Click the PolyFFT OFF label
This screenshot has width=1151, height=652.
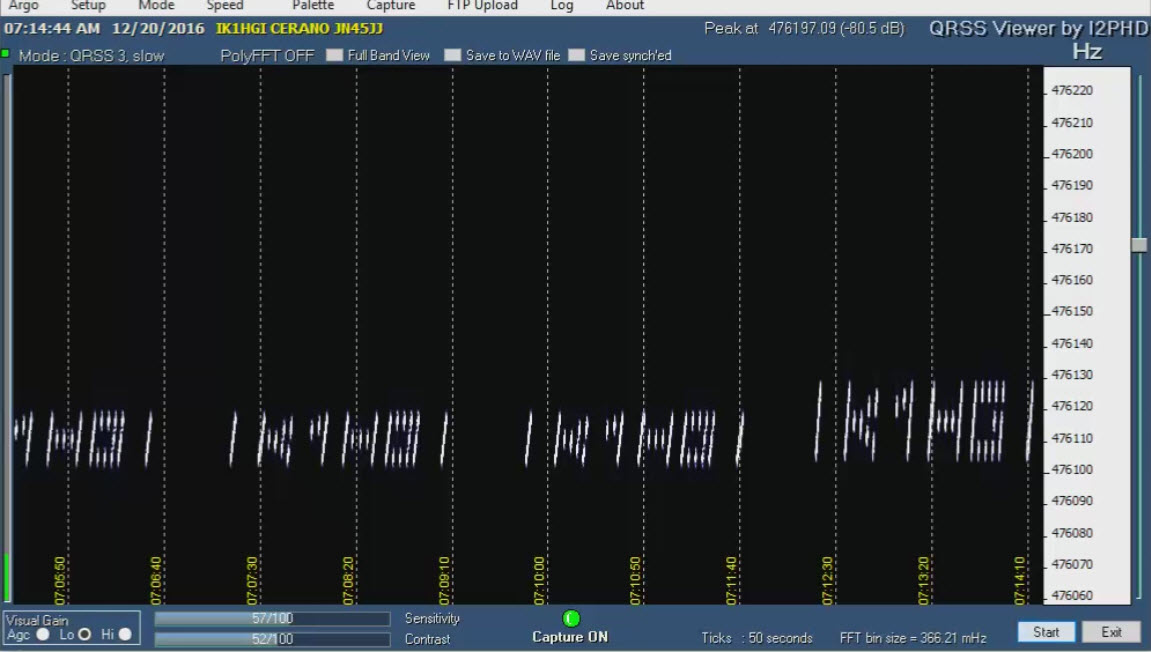tap(267, 56)
